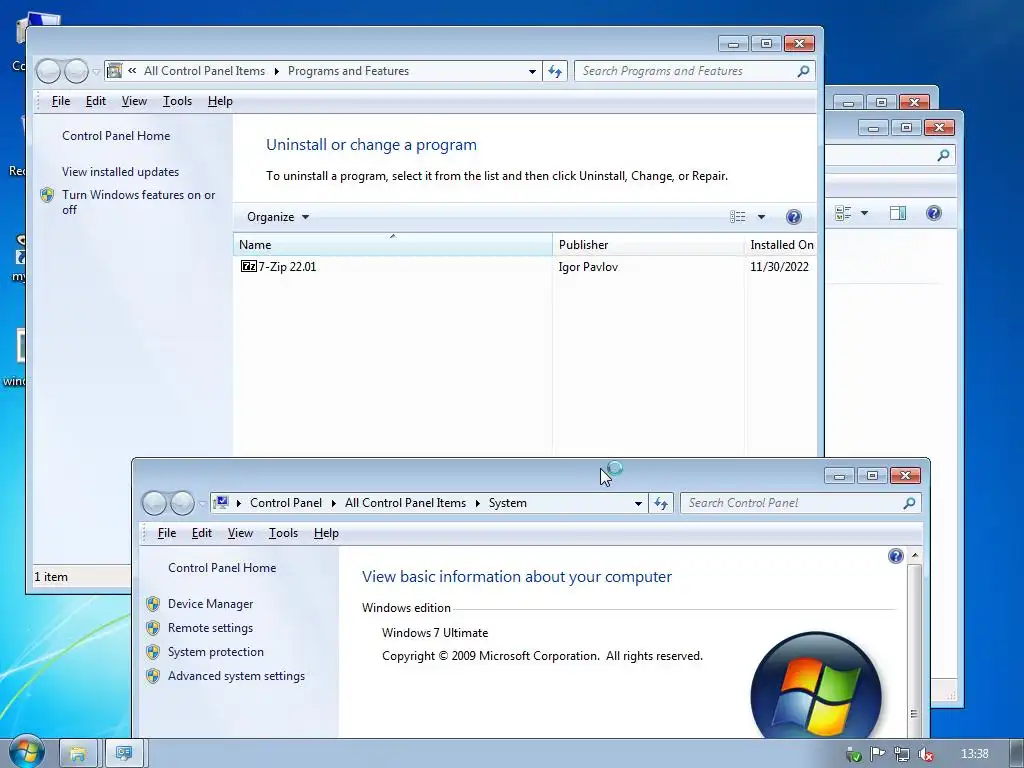This screenshot has height=768, width=1024.
Task: Open Tools menu in System window
Action: 283,534
